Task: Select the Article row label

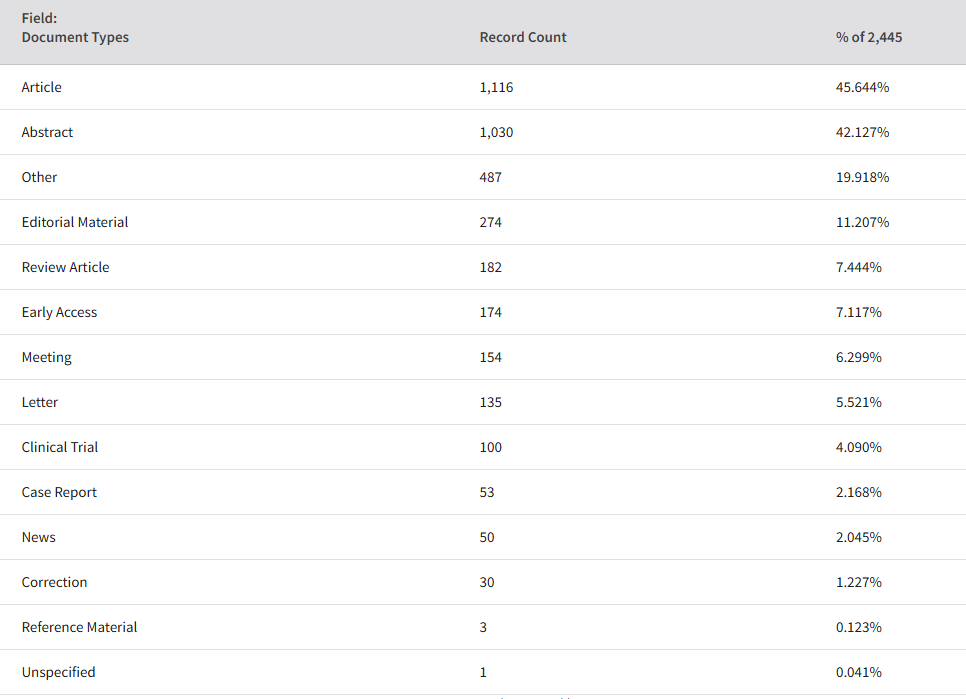Action: pos(41,87)
